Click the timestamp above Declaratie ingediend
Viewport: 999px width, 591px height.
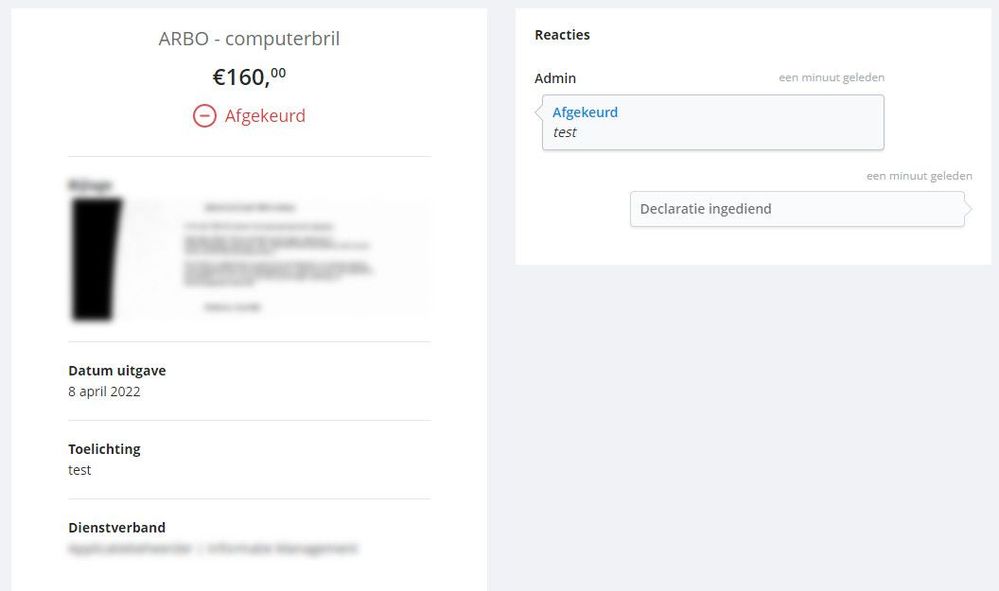click(x=918, y=176)
